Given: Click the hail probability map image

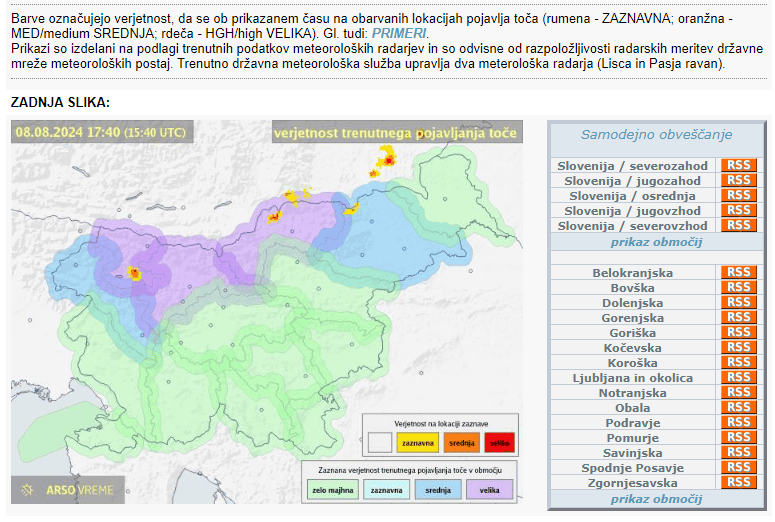Looking at the screenshot, I should coord(266,300).
